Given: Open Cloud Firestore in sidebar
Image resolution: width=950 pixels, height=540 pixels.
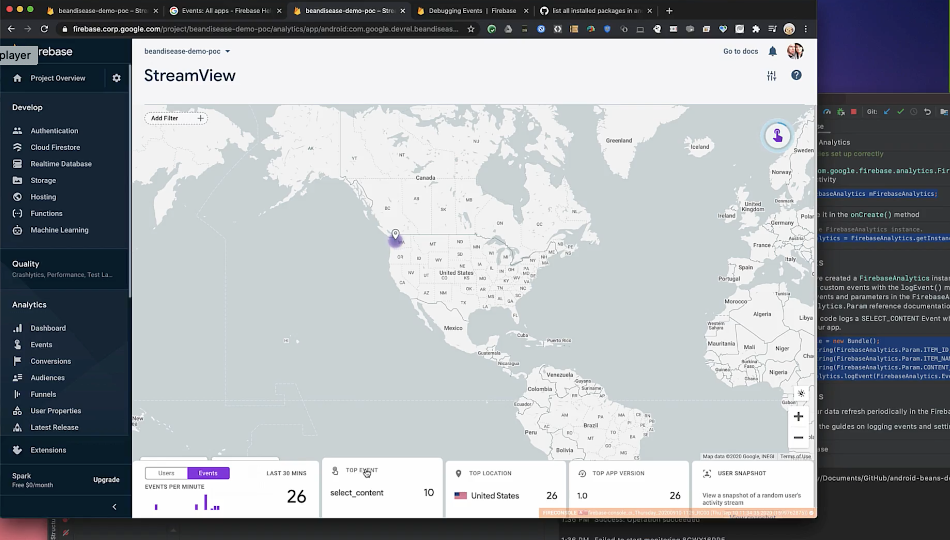Looking at the screenshot, I should coord(55,147).
